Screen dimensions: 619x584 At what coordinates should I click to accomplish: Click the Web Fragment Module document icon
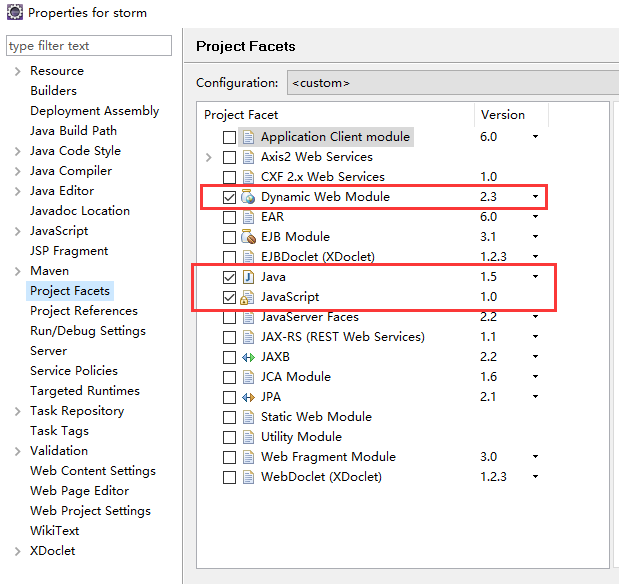pos(248,457)
